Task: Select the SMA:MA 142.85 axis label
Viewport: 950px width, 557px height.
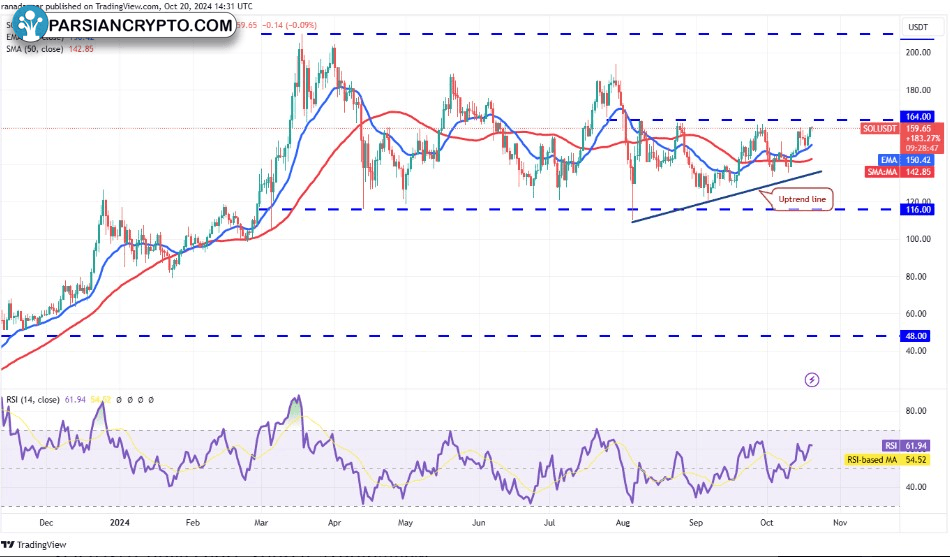Action: tap(900, 172)
